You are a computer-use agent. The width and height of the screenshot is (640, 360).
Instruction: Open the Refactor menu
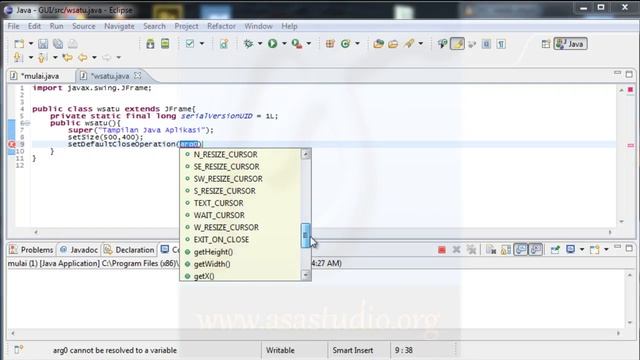point(221,26)
